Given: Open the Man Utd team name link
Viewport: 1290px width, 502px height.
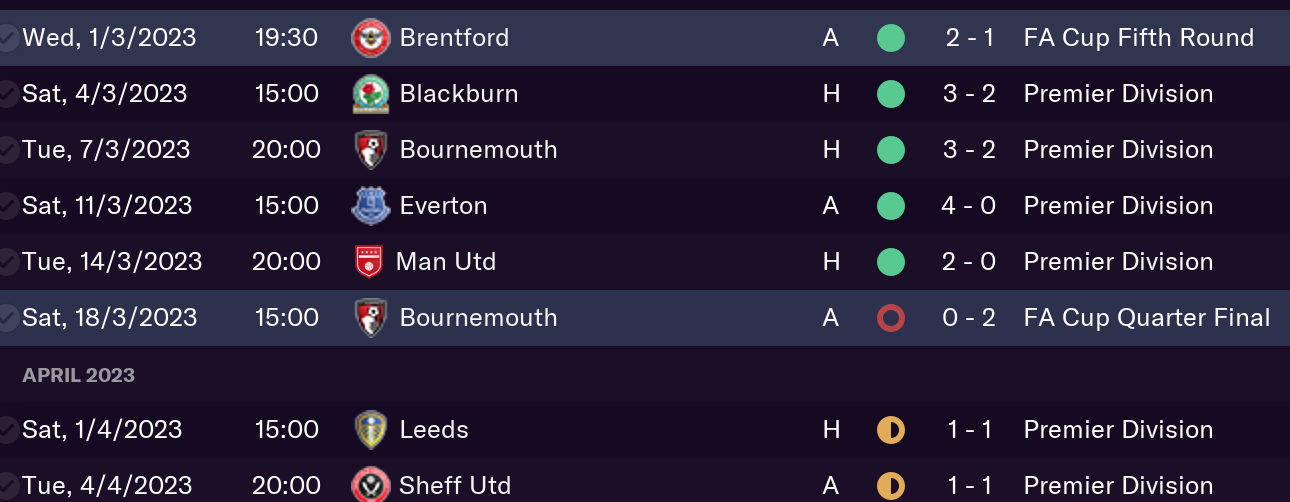Looking at the screenshot, I should pos(446,262).
